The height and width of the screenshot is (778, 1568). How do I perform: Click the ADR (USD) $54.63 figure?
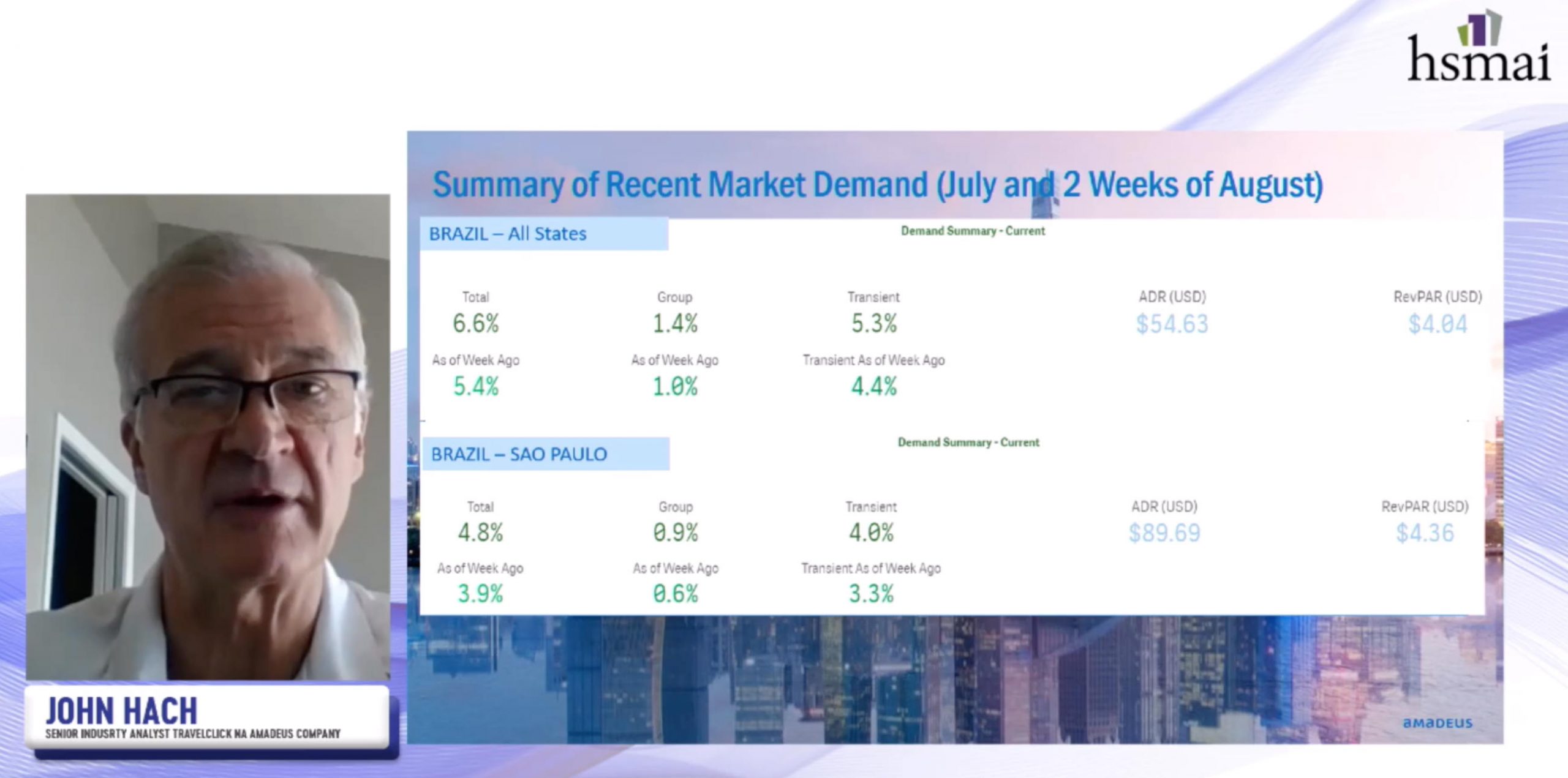pyautogui.click(x=1172, y=324)
